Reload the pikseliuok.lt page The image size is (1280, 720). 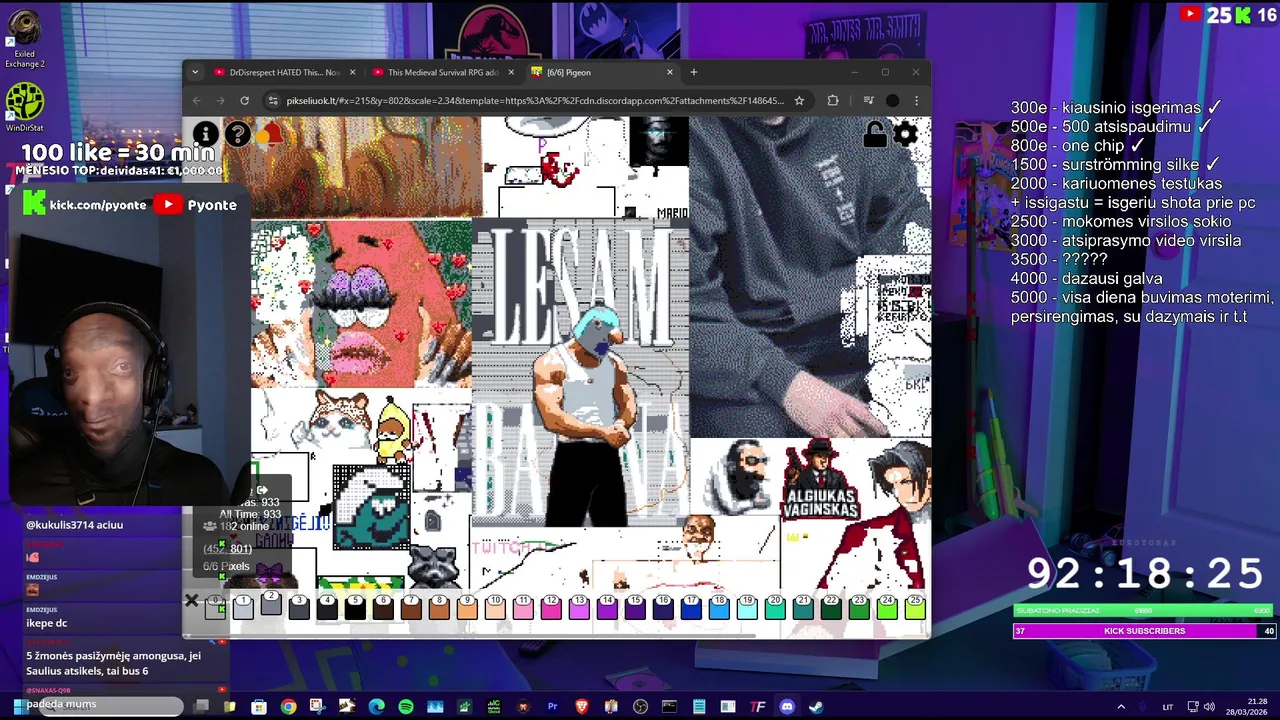point(244,100)
